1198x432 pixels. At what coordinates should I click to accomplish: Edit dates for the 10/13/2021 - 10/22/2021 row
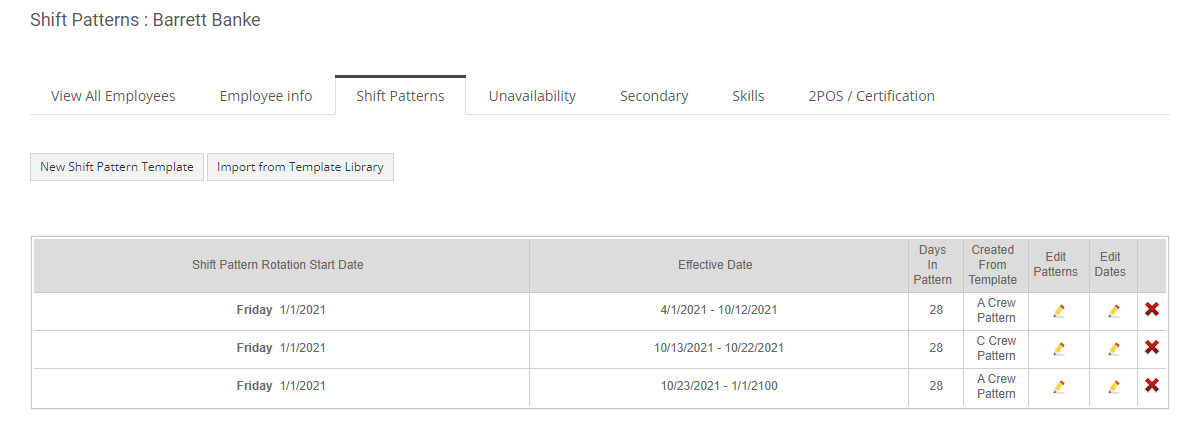pos(1114,349)
